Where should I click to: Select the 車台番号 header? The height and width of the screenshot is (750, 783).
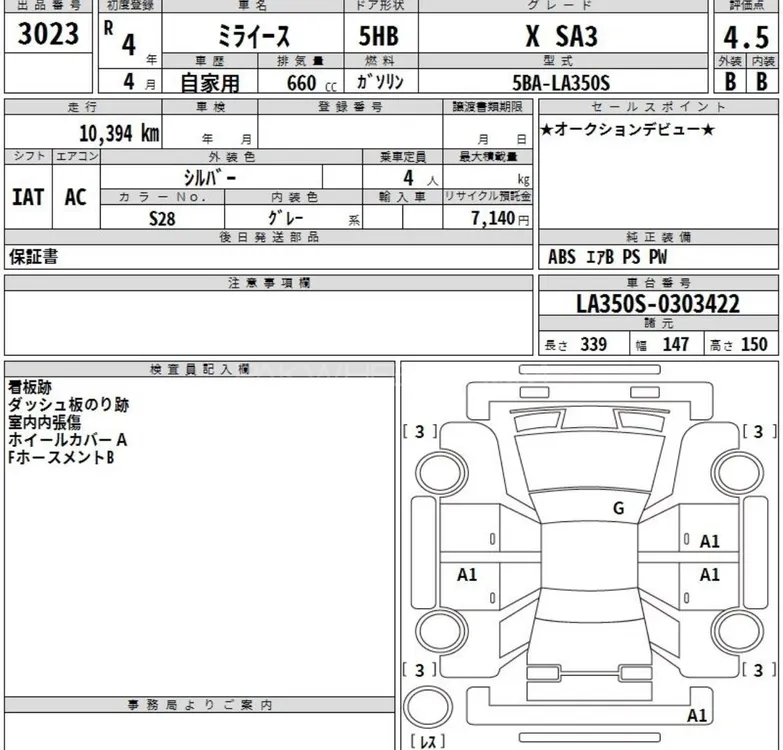point(658,283)
